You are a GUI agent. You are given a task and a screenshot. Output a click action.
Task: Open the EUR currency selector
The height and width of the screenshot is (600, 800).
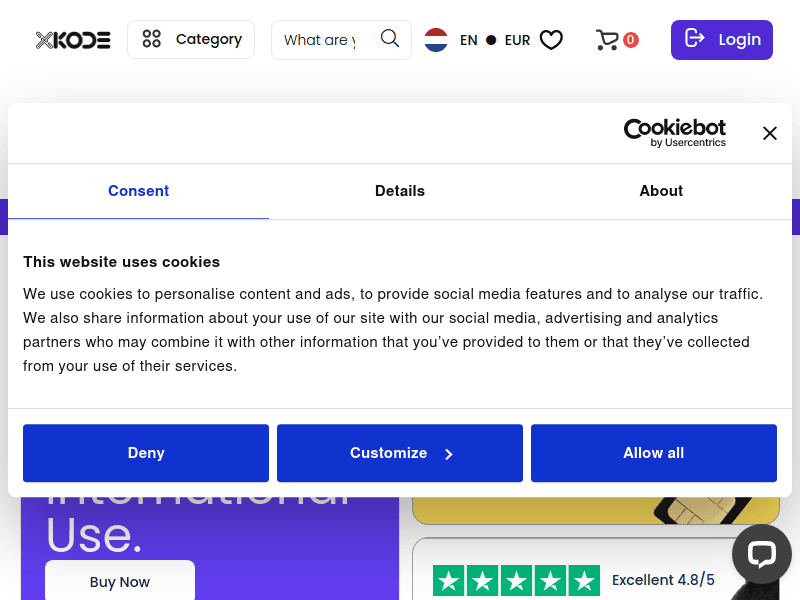pyautogui.click(x=517, y=40)
